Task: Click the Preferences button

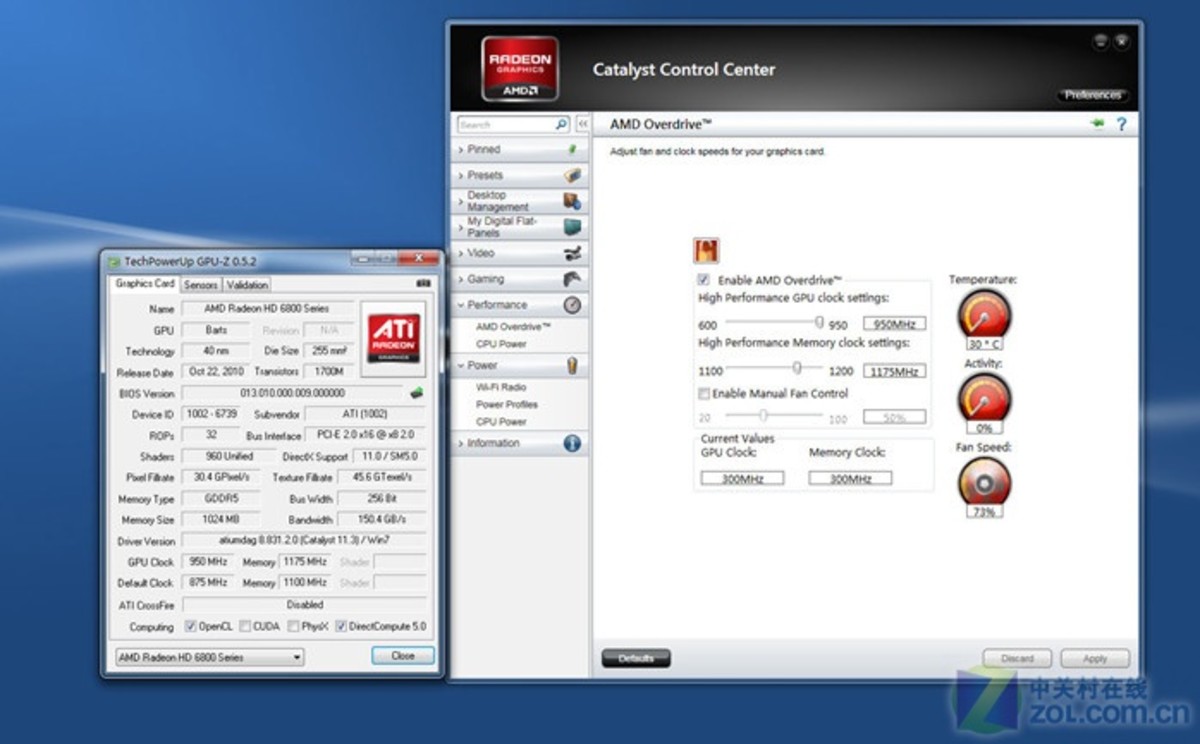Action: point(1092,95)
